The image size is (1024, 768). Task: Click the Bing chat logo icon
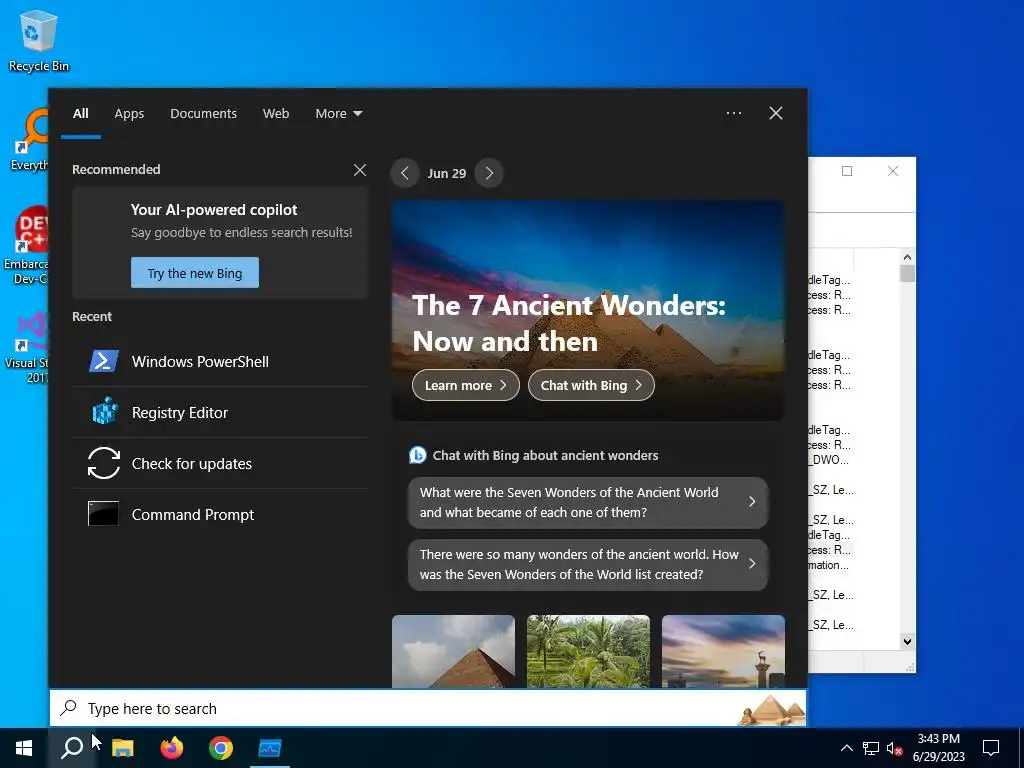(417, 455)
